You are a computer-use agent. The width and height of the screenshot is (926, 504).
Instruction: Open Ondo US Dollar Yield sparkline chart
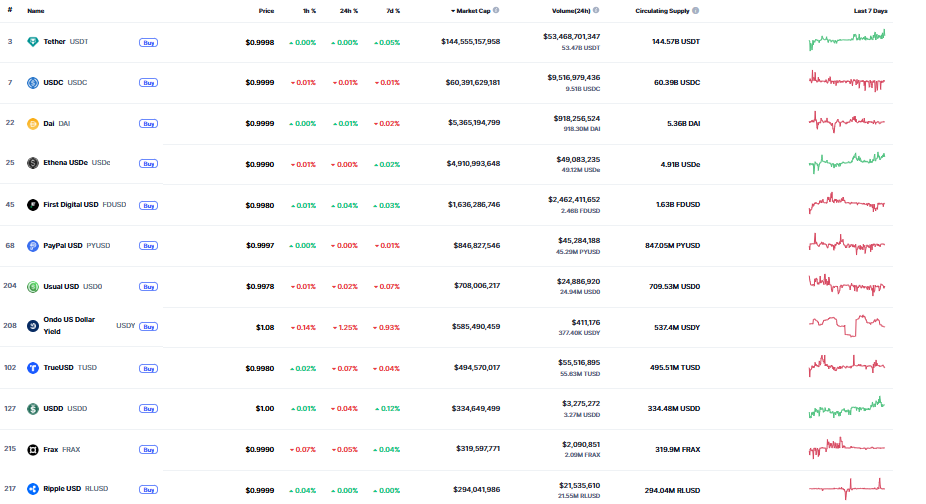point(847,326)
